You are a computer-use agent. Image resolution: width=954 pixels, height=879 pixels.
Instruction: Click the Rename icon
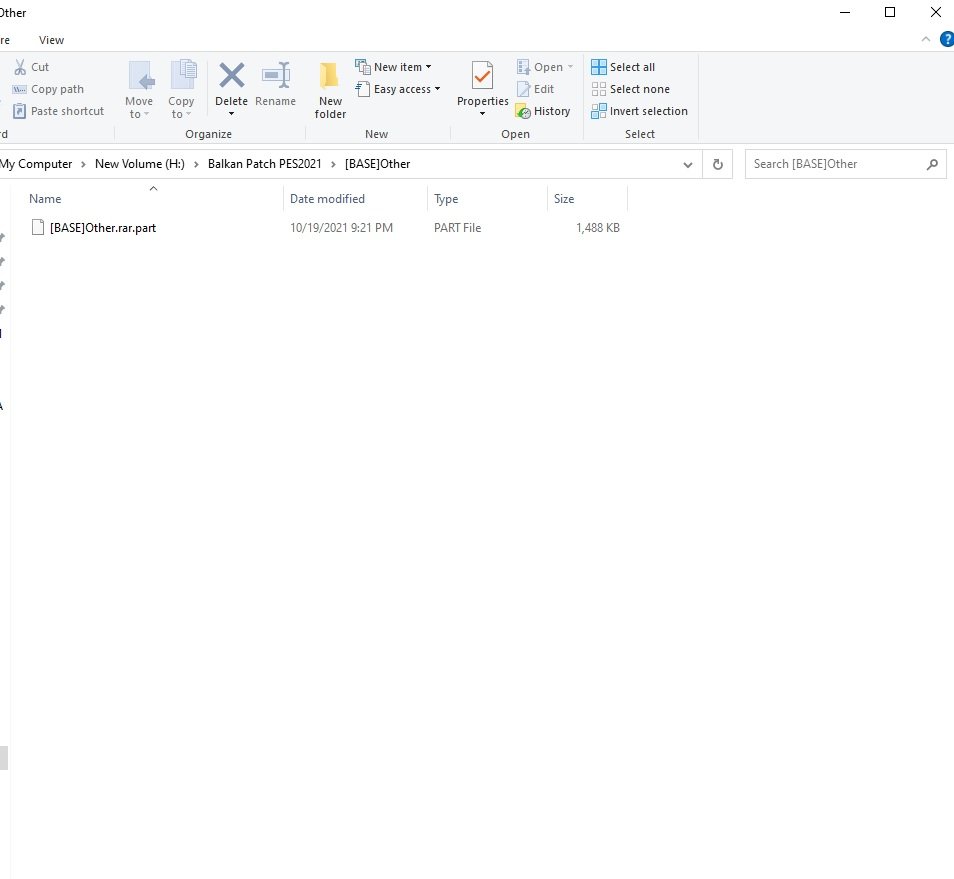(276, 75)
